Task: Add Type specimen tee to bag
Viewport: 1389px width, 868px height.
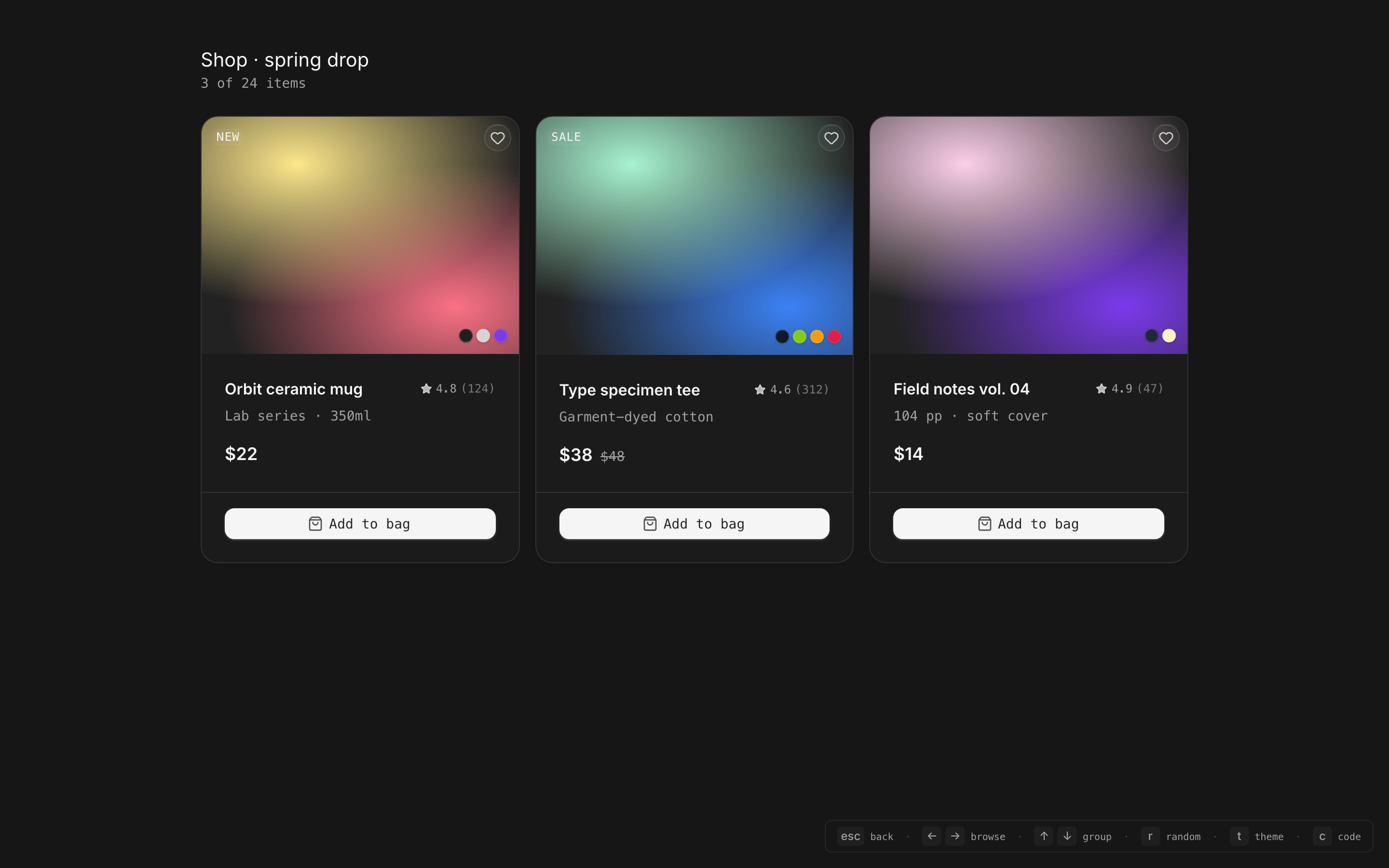Action: point(694,524)
